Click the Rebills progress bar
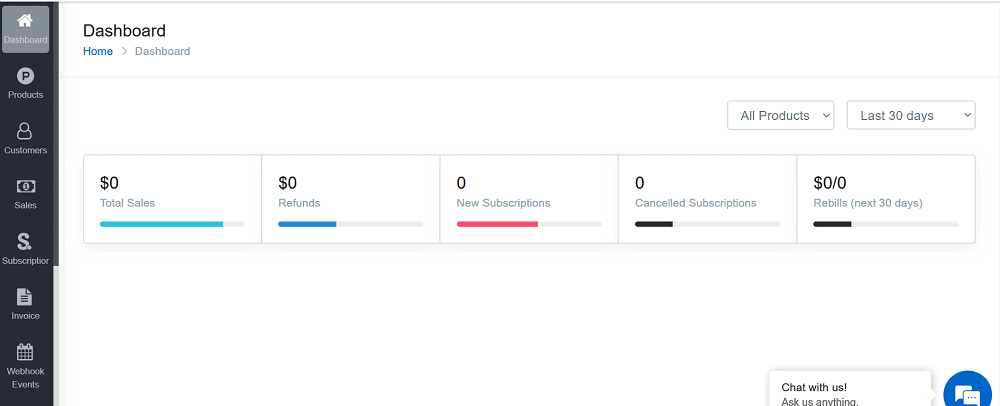 [886, 224]
